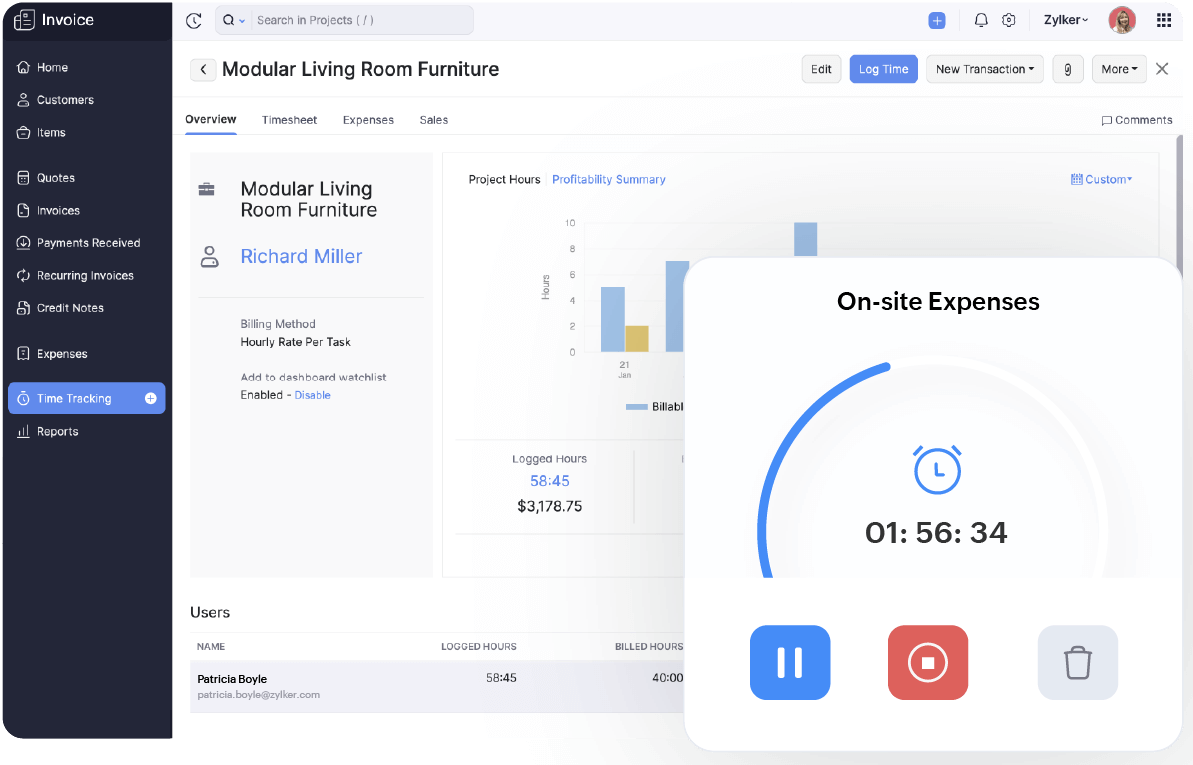Click the Log Time button
The height and width of the screenshot is (765, 1193).
[x=883, y=68]
